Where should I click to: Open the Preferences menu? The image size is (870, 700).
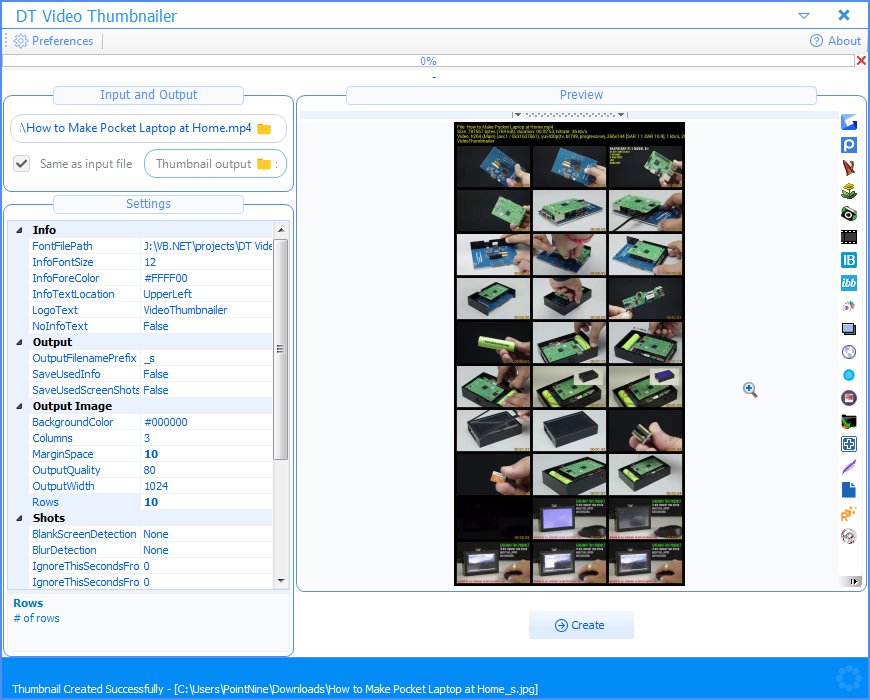tap(54, 41)
